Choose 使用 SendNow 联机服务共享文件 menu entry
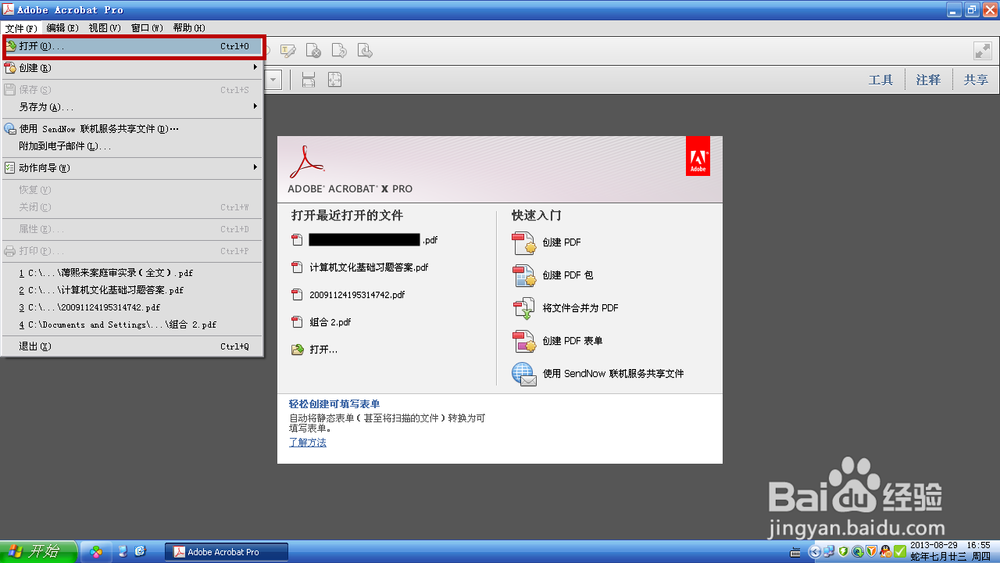The width and height of the screenshot is (1000, 563). coord(133,129)
